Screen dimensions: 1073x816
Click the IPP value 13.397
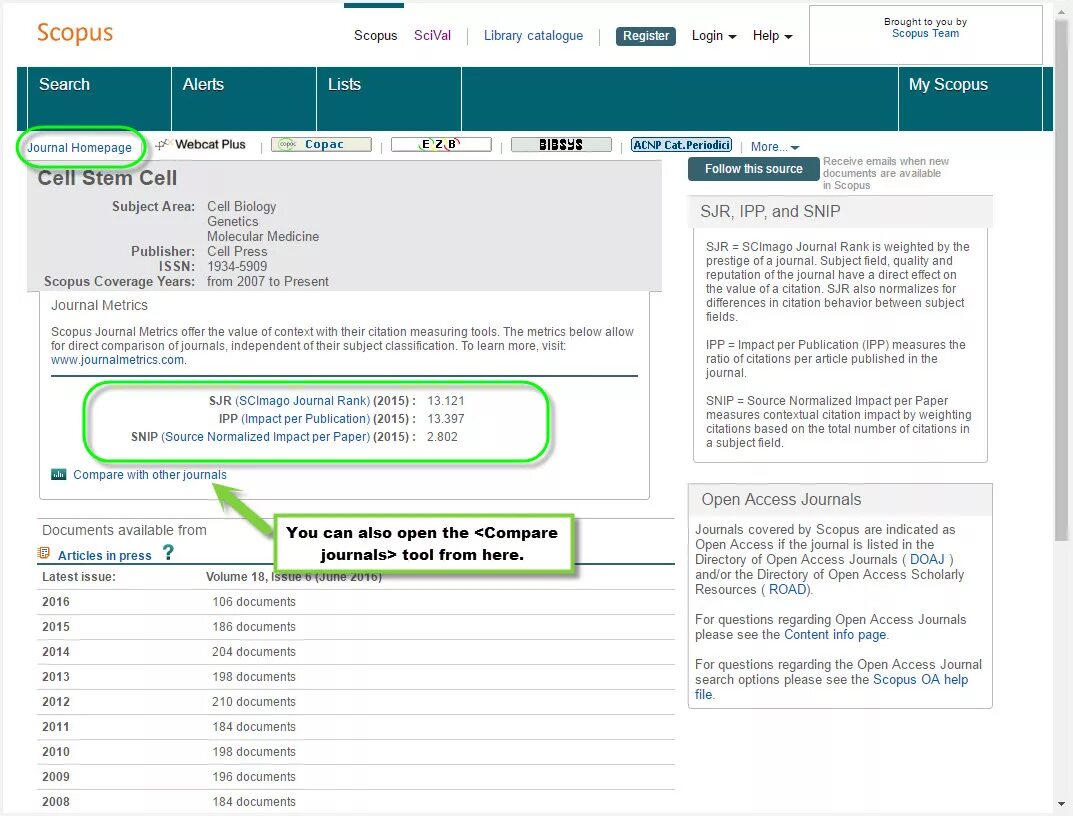point(445,419)
